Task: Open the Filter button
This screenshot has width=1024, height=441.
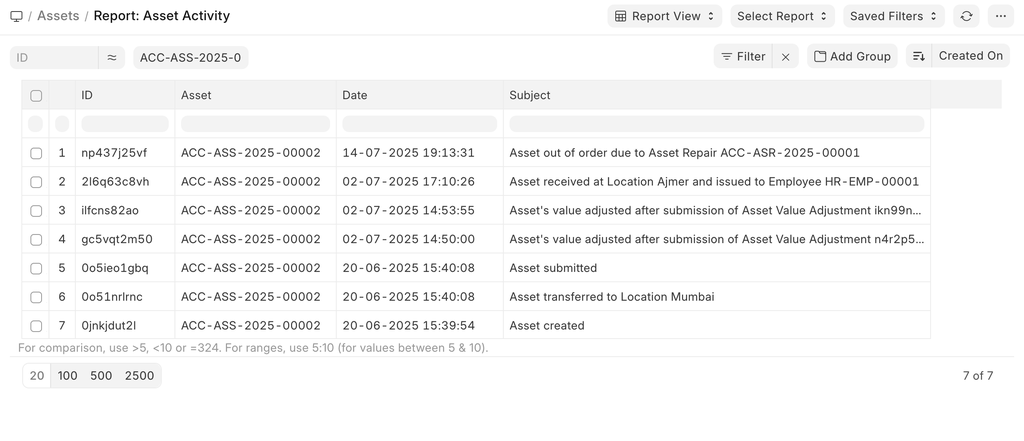Action: pos(742,57)
